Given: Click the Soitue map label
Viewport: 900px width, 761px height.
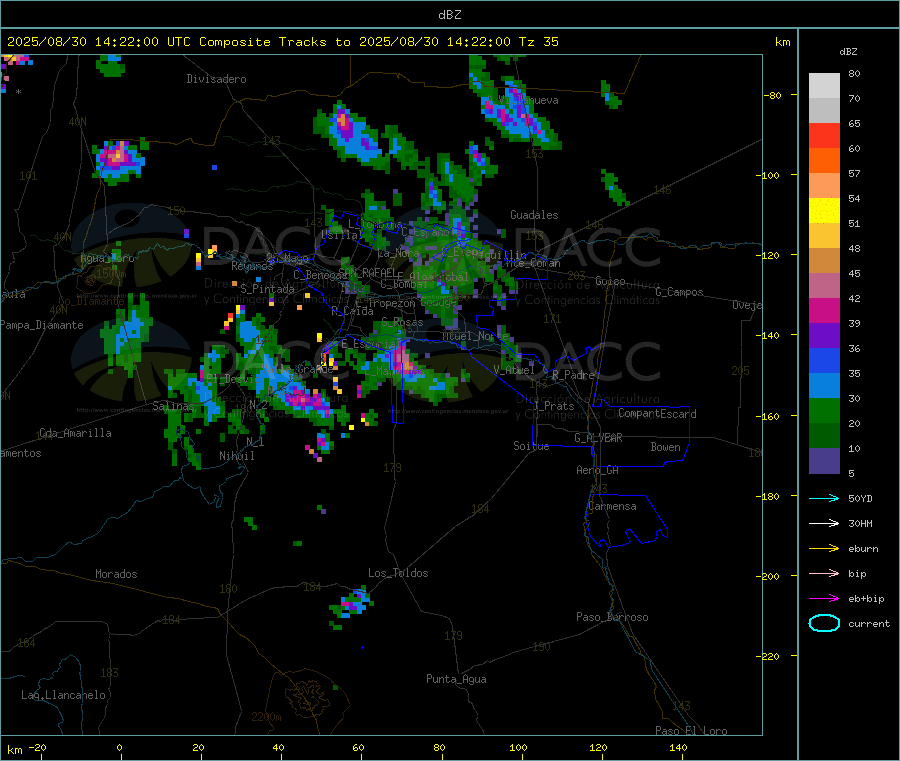Looking at the screenshot, I should click(x=531, y=446).
